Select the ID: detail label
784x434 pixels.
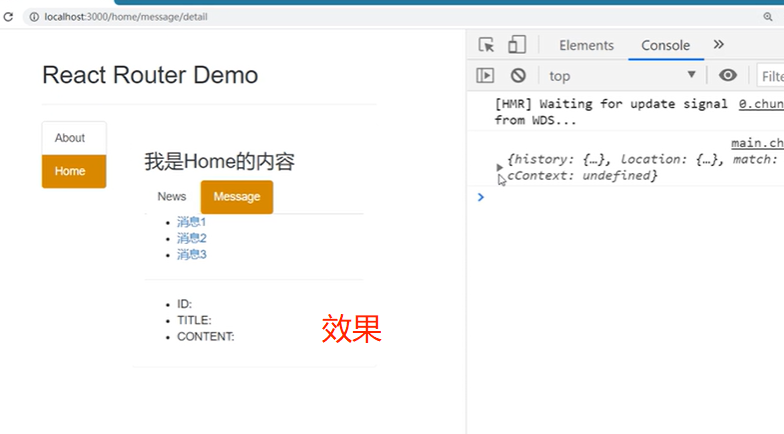[x=184, y=304]
